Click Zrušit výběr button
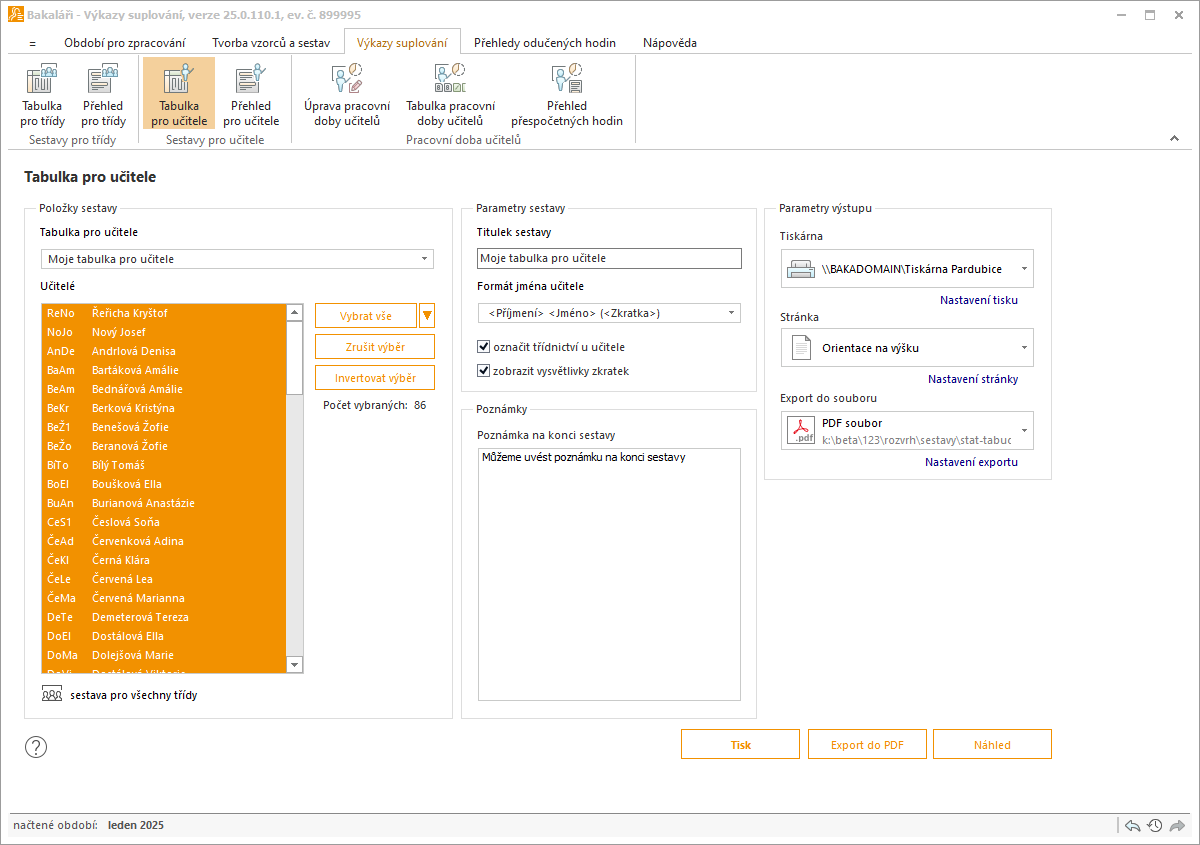 click(375, 347)
